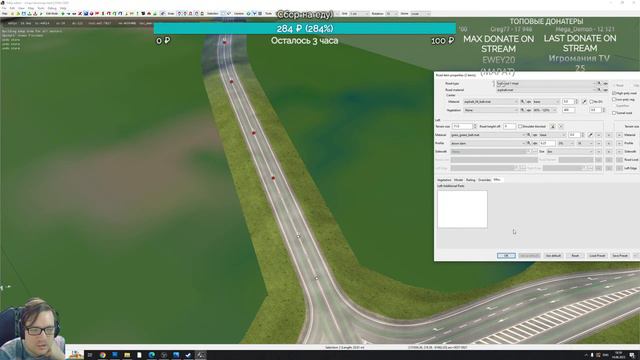The image size is (640, 360).
Task: Click the Load Preset button
Action: click(597, 256)
